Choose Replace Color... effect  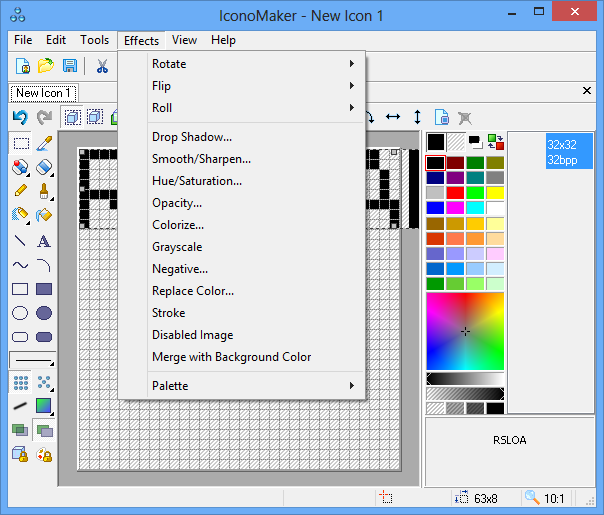[x=242, y=290]
